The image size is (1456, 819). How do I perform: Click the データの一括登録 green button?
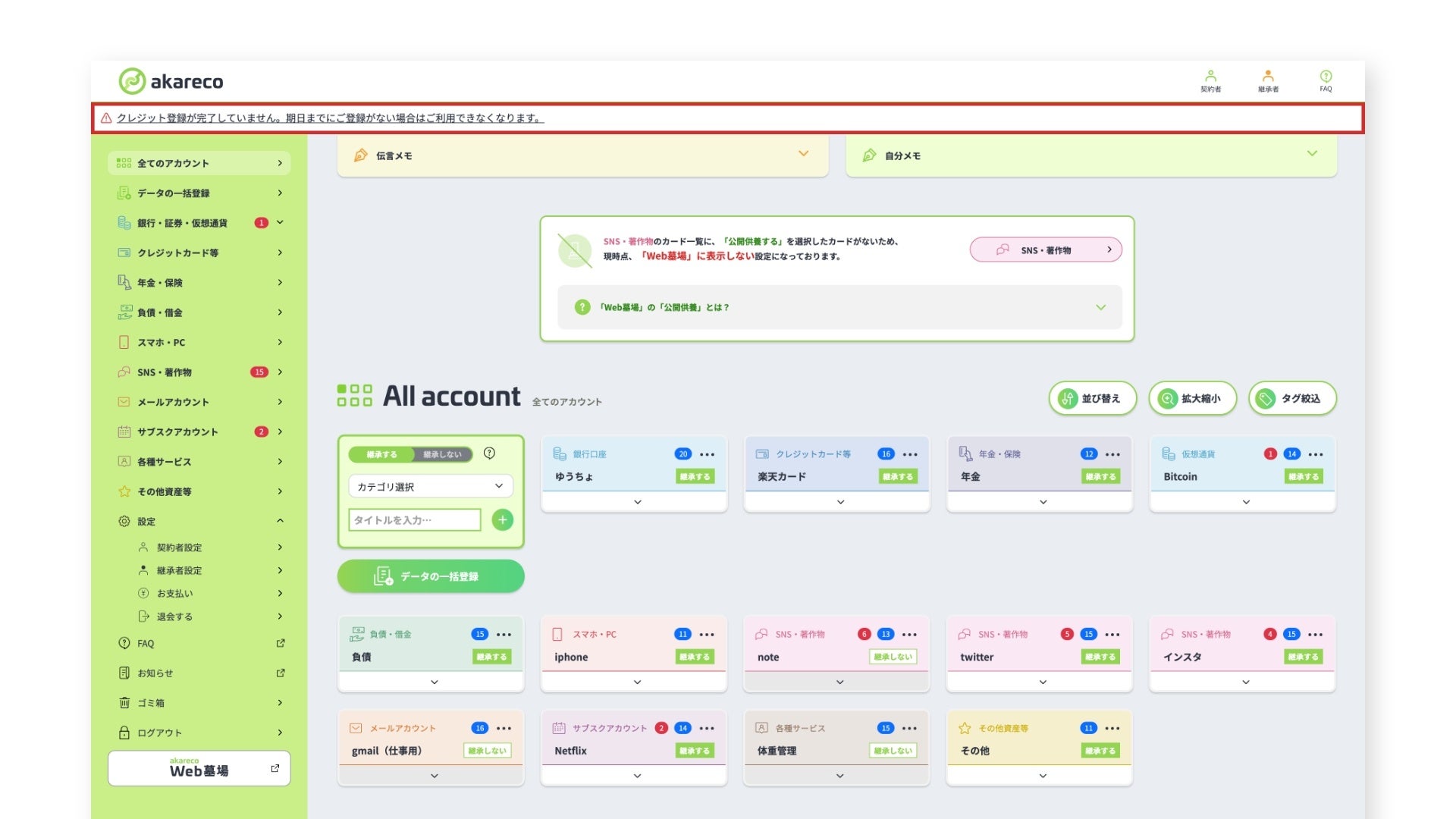coord(430,576)
